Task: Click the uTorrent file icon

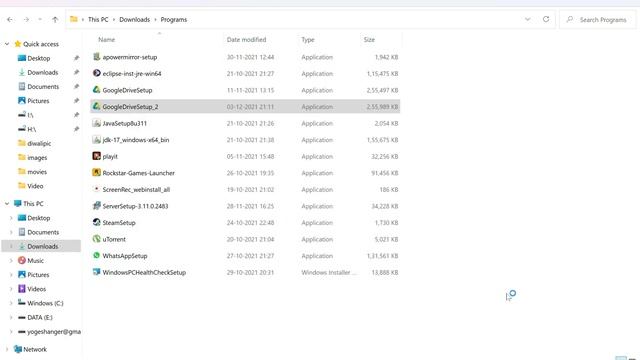Action: tap(96, 239)
